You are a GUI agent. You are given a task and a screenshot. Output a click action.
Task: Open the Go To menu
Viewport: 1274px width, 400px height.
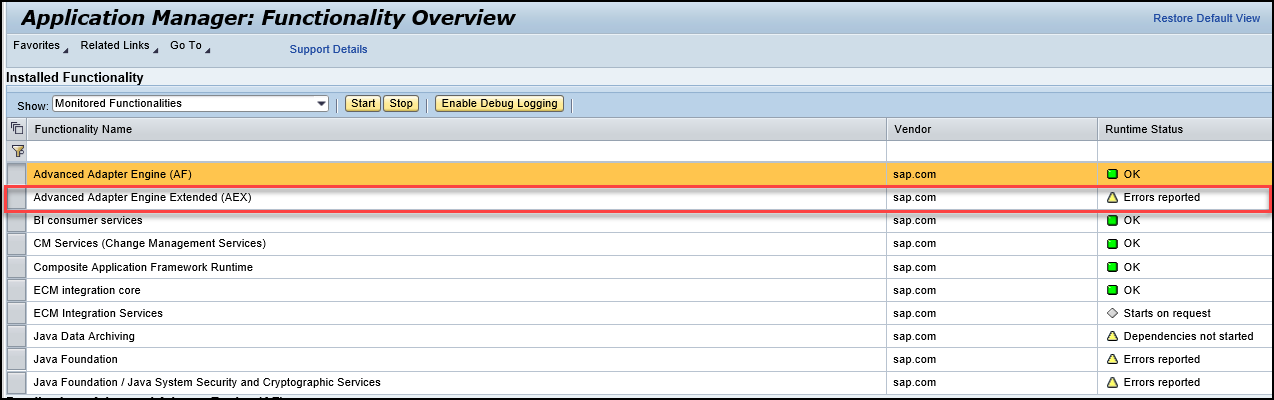[189, 46]
